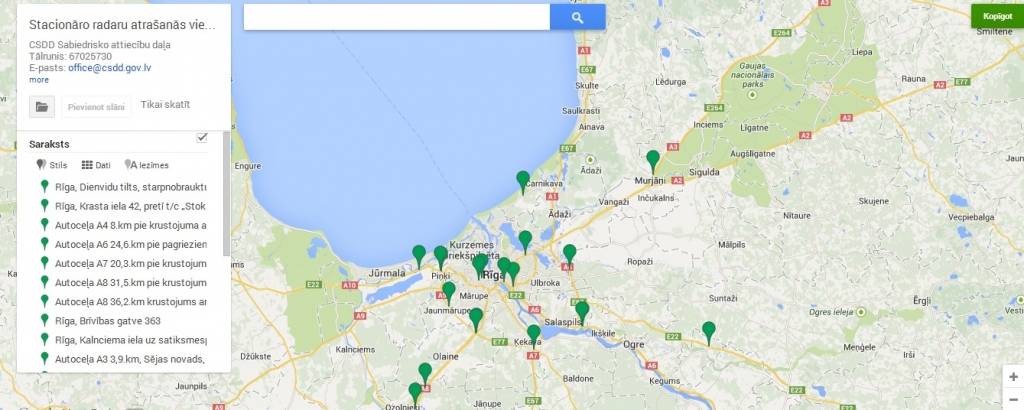The height and width of the screenshot is (410, 1024).
Task: Click the map title Stacionāro radaru atrašanās vie…
Action: point(122,25)
